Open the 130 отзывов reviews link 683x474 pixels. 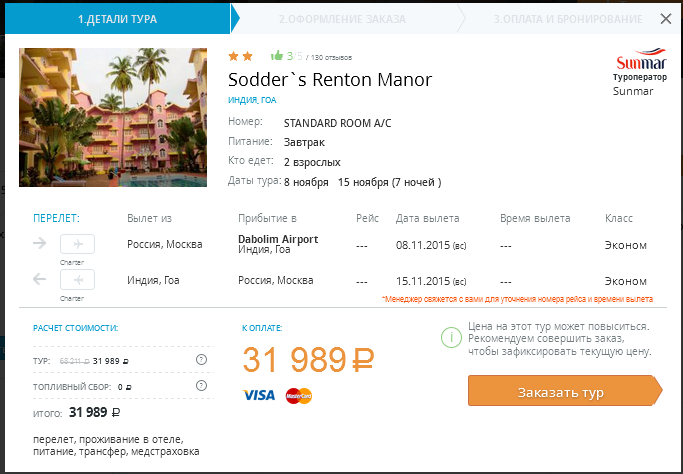pyautogui.click(x=330, y=58)
